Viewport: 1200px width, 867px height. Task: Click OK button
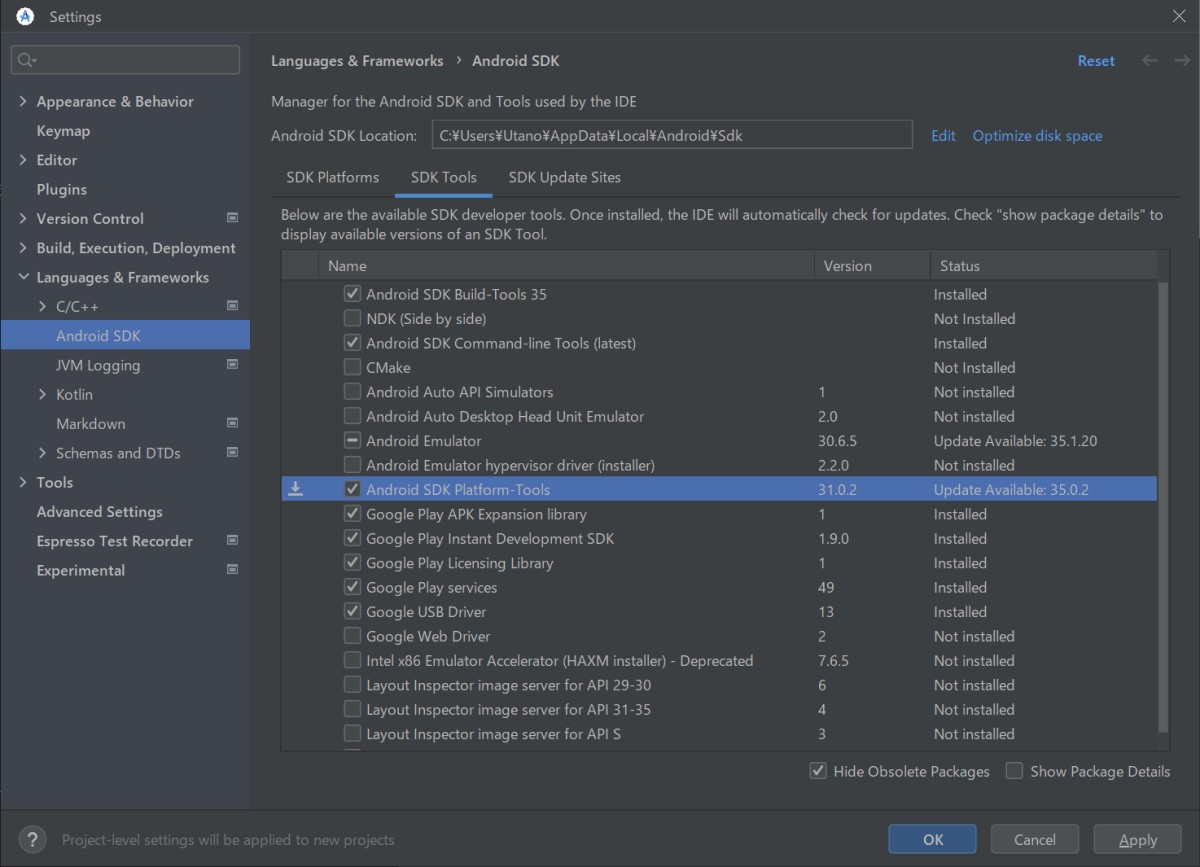point(933,839)
